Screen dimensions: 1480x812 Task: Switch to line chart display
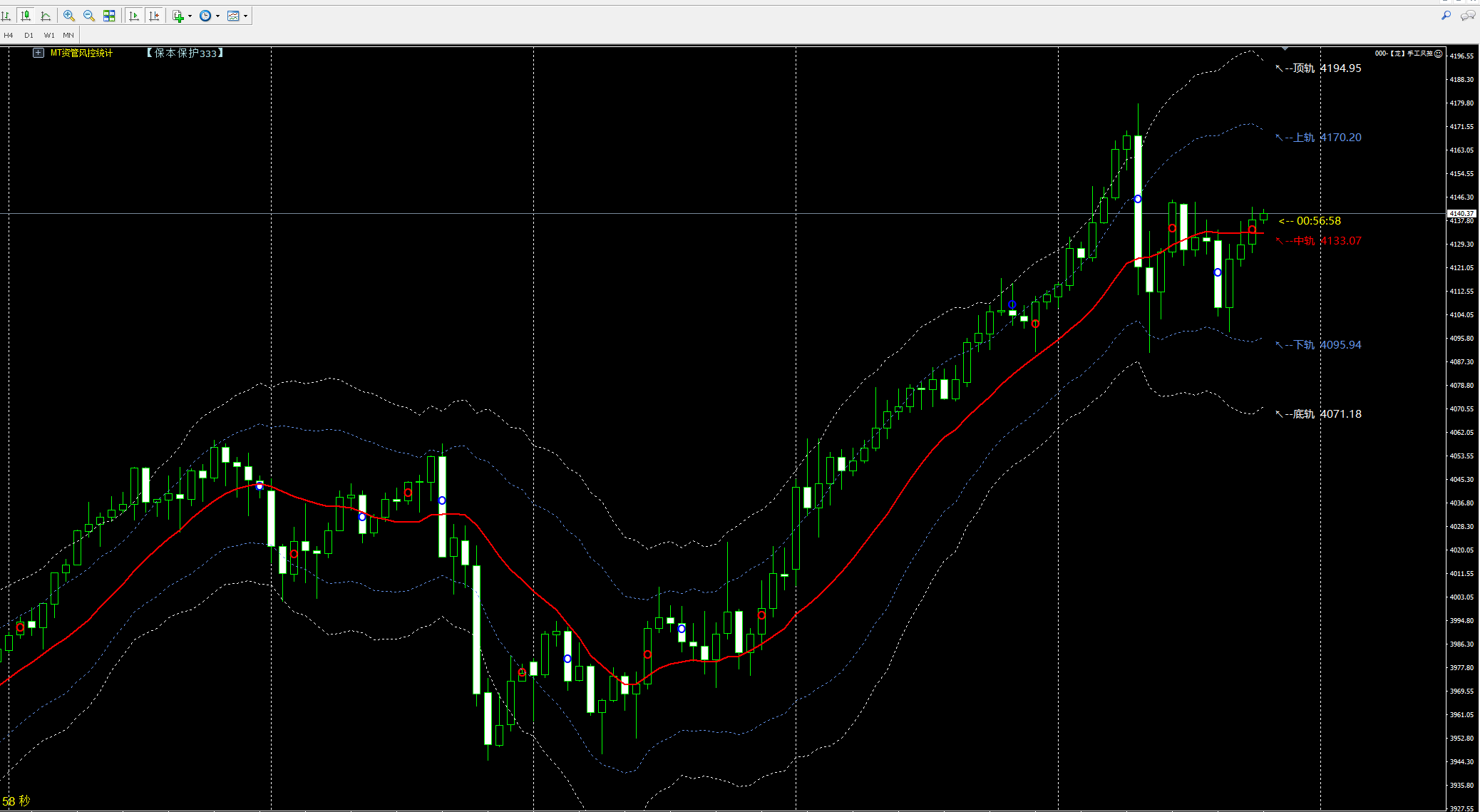tap(46, 16)
